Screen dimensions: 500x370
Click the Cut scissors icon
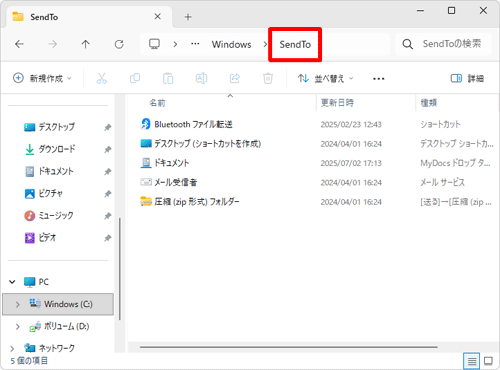102,78
